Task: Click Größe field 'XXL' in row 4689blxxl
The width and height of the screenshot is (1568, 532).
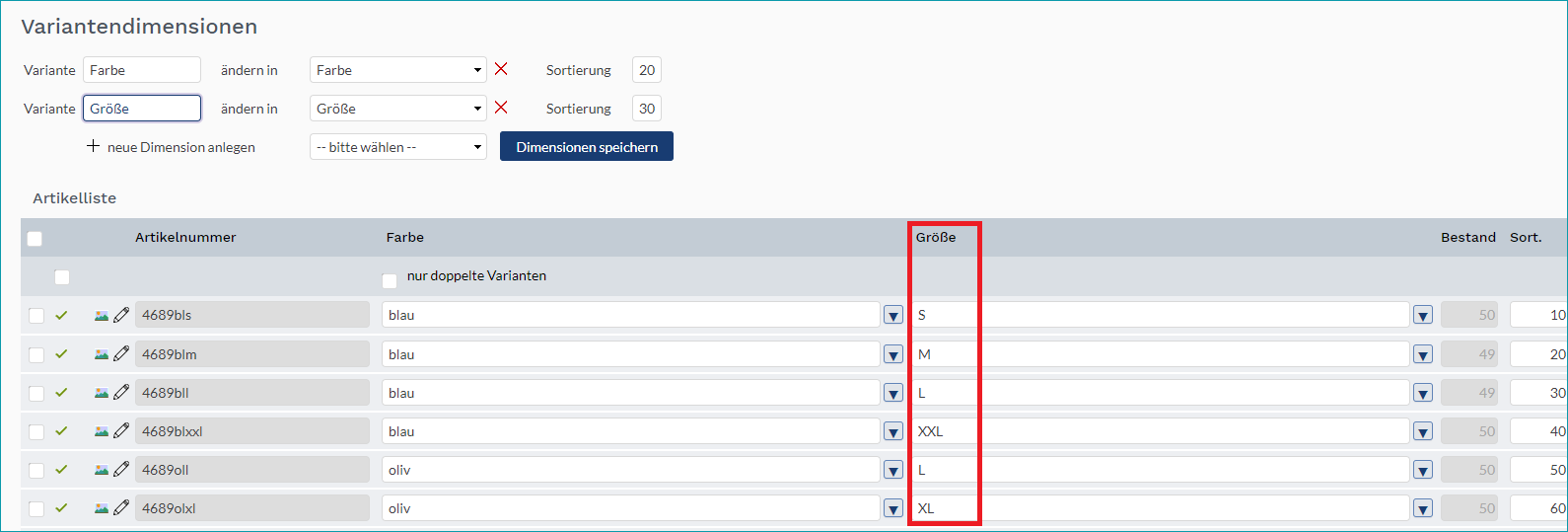Action: tap(1161, 431)
